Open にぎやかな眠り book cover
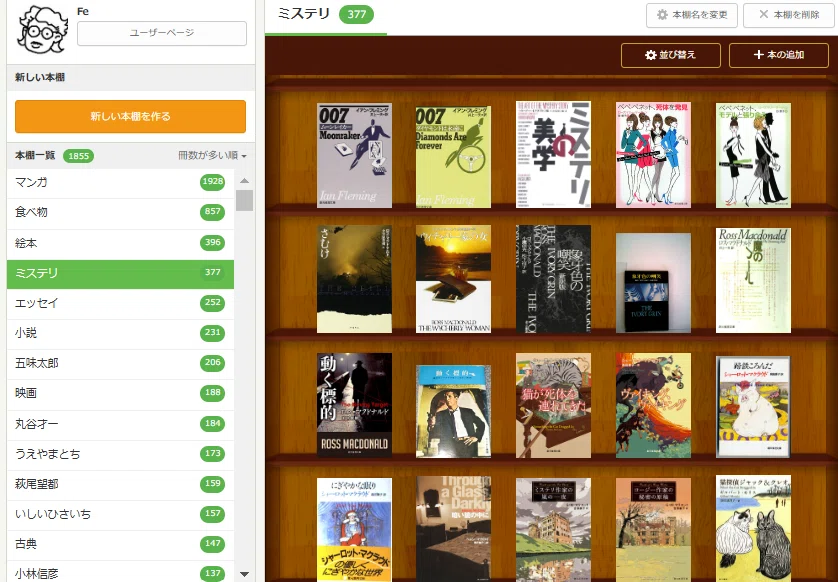 (x=354, y=530)
